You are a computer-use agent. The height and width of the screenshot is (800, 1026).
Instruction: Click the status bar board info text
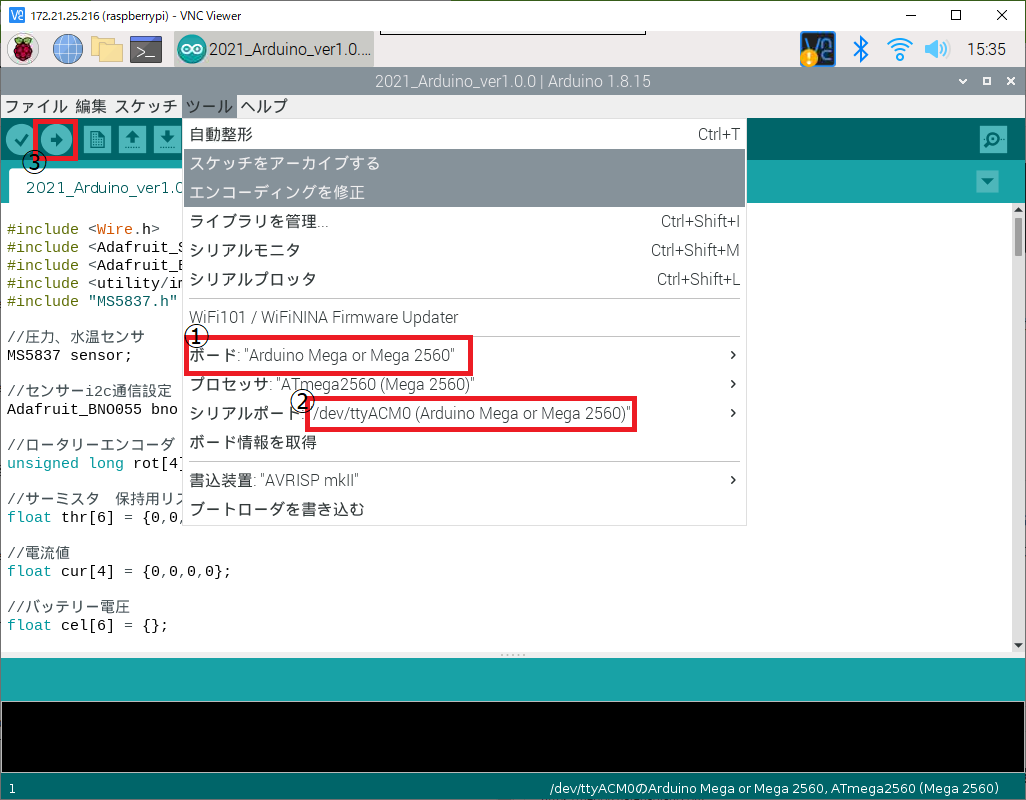[x=774, y=788]
